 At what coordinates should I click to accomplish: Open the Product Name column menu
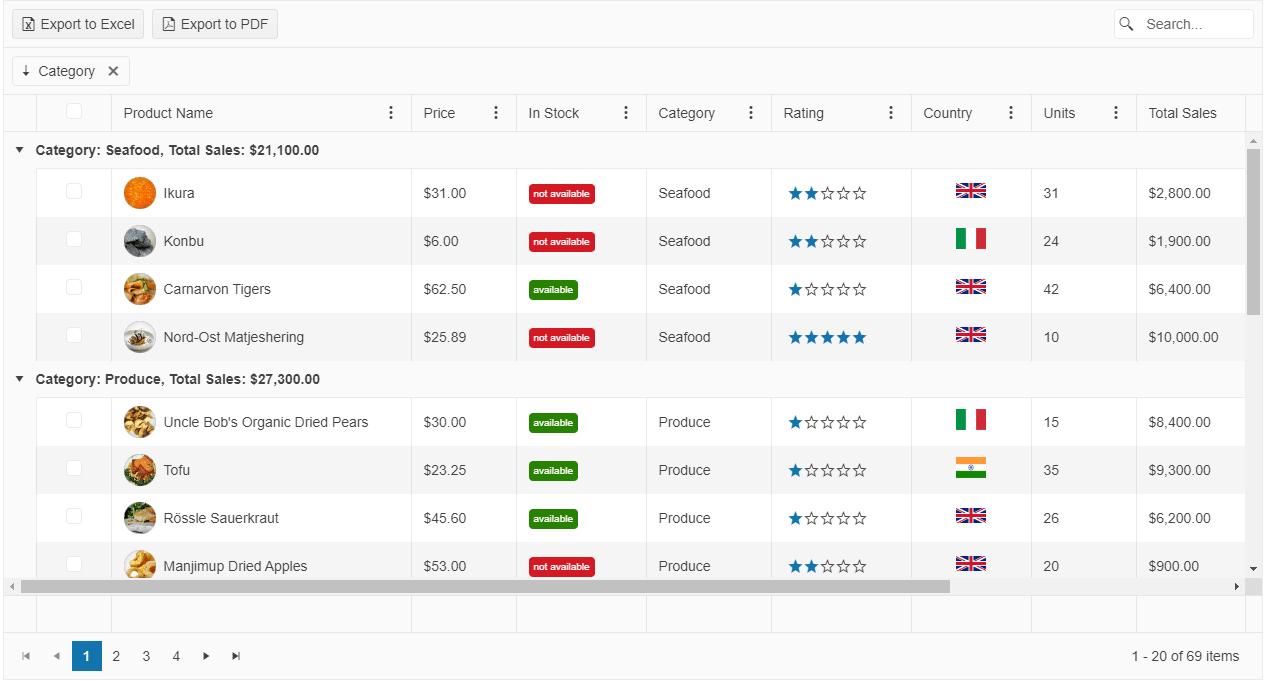pos(391,113)
